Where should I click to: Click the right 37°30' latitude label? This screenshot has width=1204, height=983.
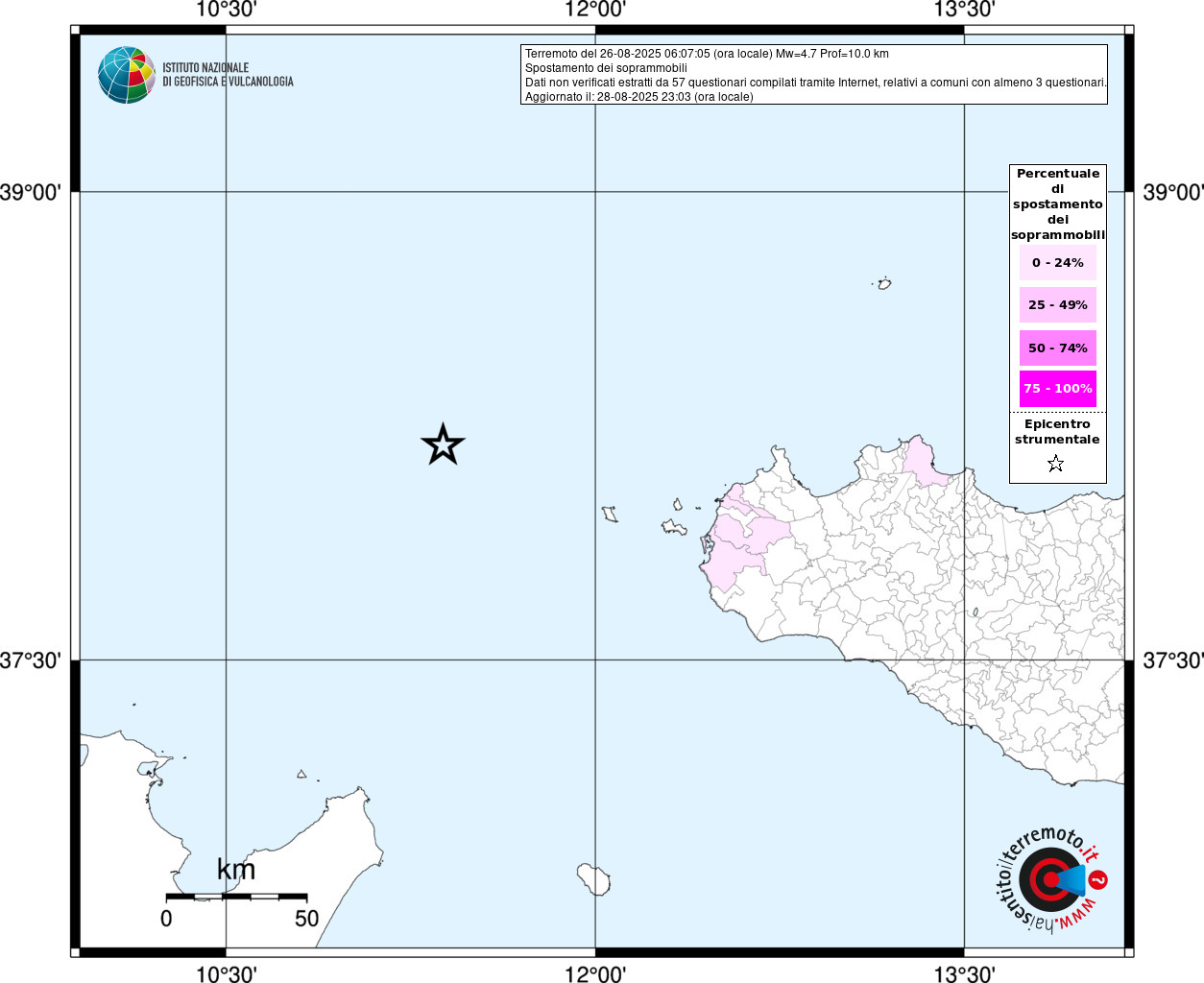point(1172,660)
